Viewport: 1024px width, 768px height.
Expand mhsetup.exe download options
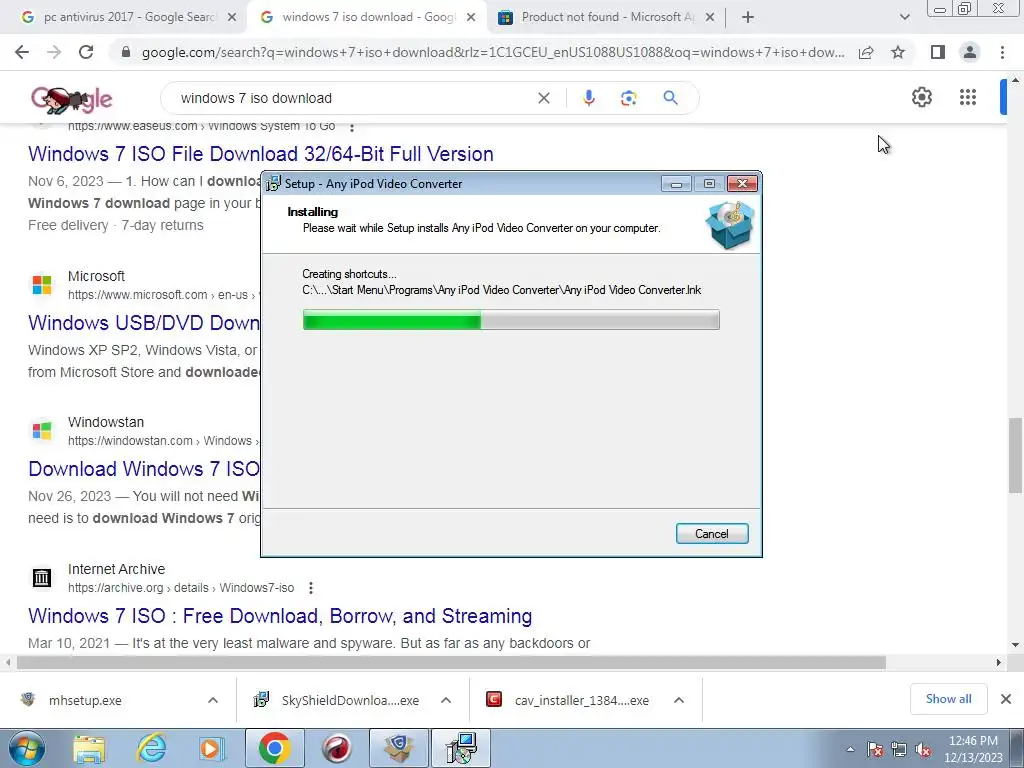(x=212, y=700)
